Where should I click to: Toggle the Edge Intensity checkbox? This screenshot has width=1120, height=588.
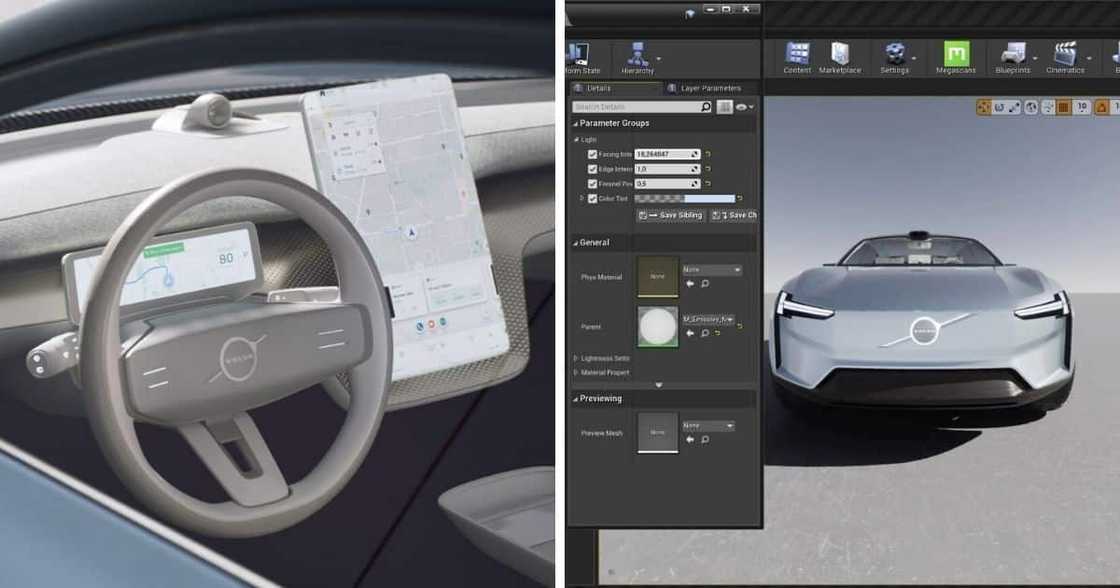point(592,169)
